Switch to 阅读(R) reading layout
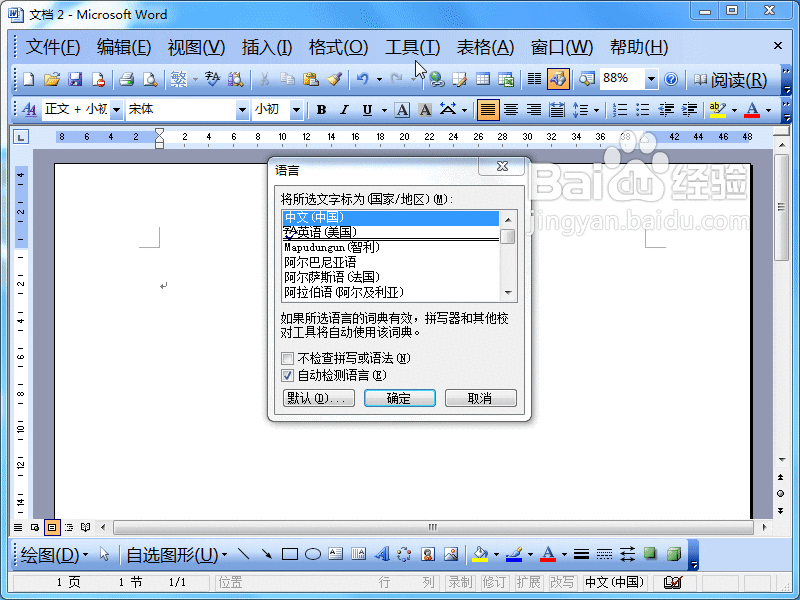800x600 pixels. point(731,80)
